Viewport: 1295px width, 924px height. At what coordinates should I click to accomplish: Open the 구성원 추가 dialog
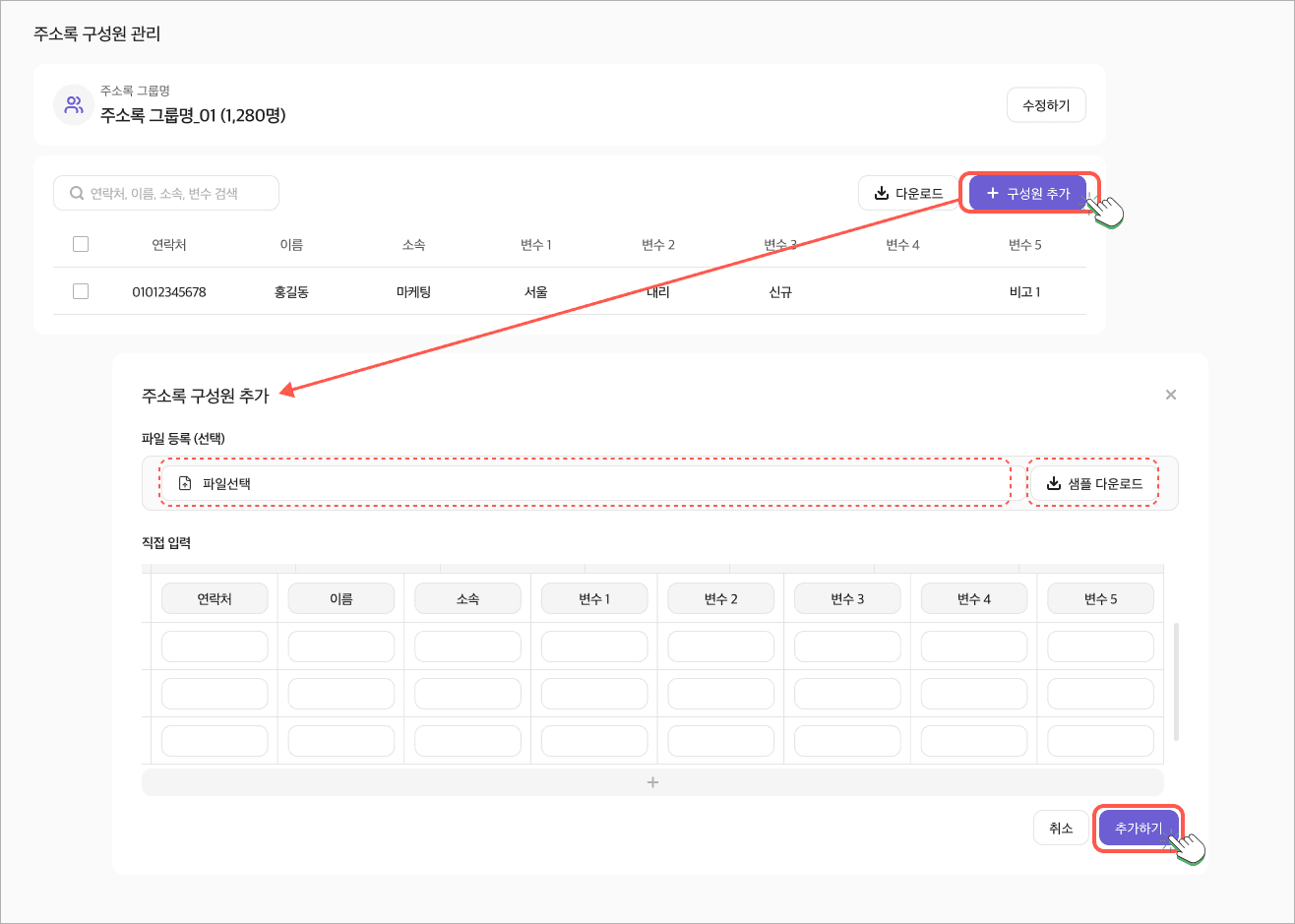tap(1028, 193)
